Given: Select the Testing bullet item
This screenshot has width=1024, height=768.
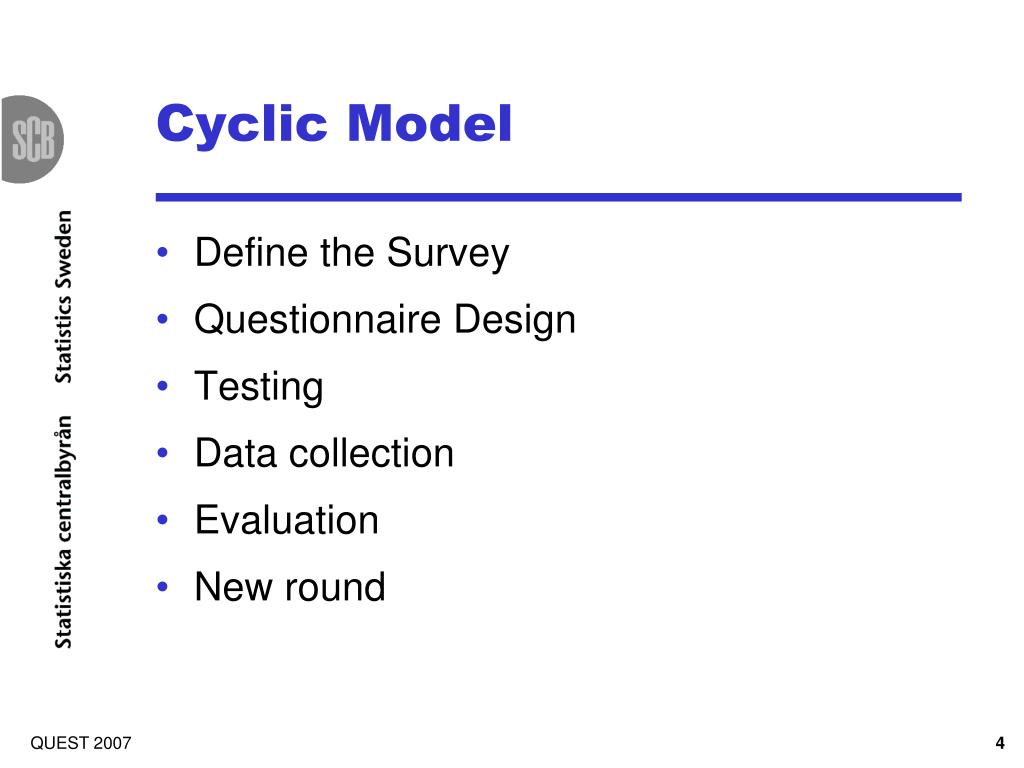Looking at the screenshot, I should point(259,387).
